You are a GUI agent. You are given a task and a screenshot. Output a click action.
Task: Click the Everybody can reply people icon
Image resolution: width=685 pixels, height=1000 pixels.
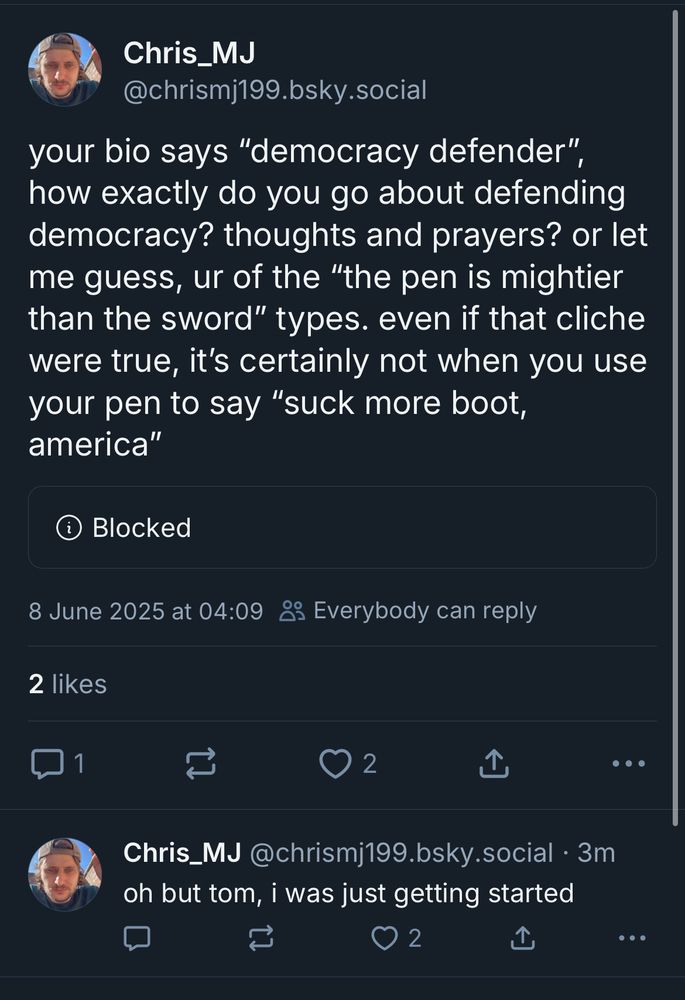tap(290, 610)
